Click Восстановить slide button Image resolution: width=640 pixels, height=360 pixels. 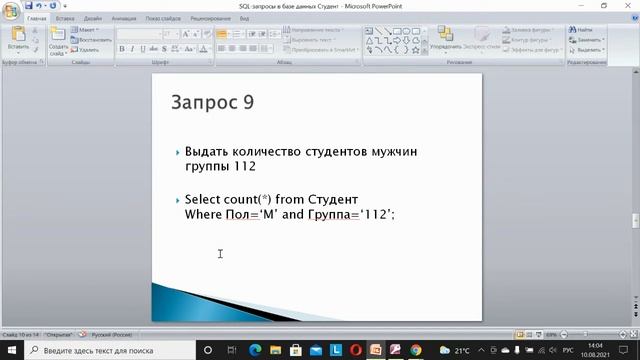click(x=91, y=40)
